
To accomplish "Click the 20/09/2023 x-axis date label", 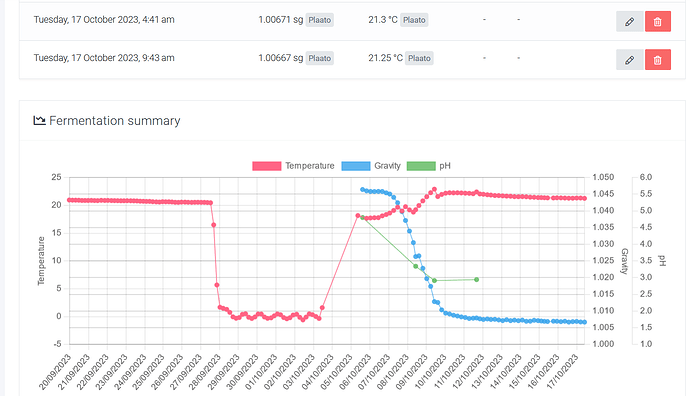I will [55, 371].
